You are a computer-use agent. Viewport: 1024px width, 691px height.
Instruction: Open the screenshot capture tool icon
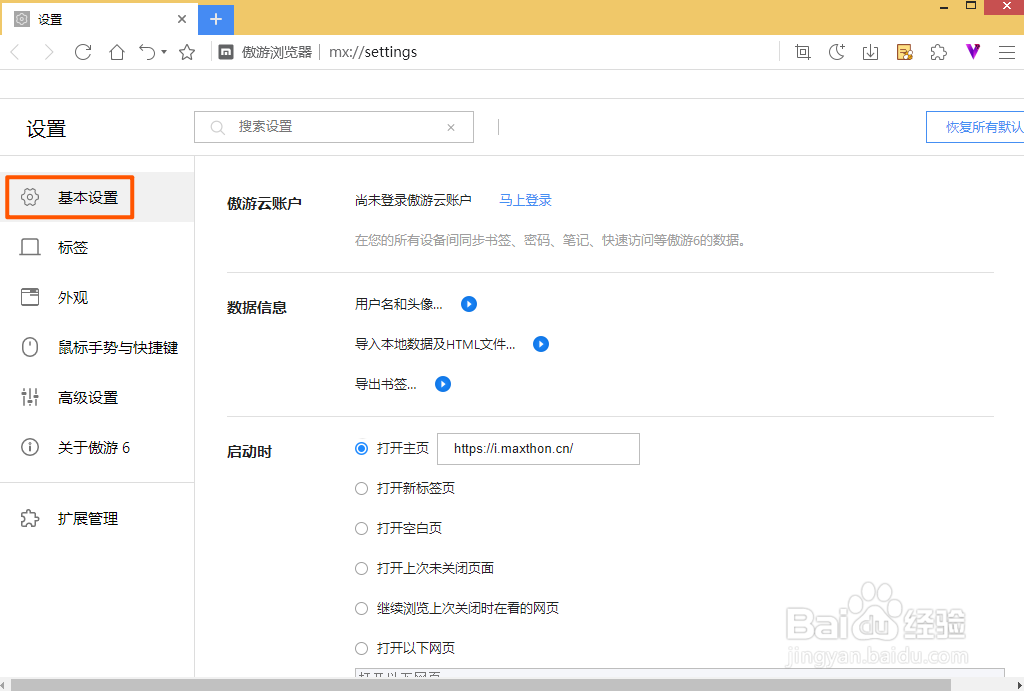click(803, 52)
